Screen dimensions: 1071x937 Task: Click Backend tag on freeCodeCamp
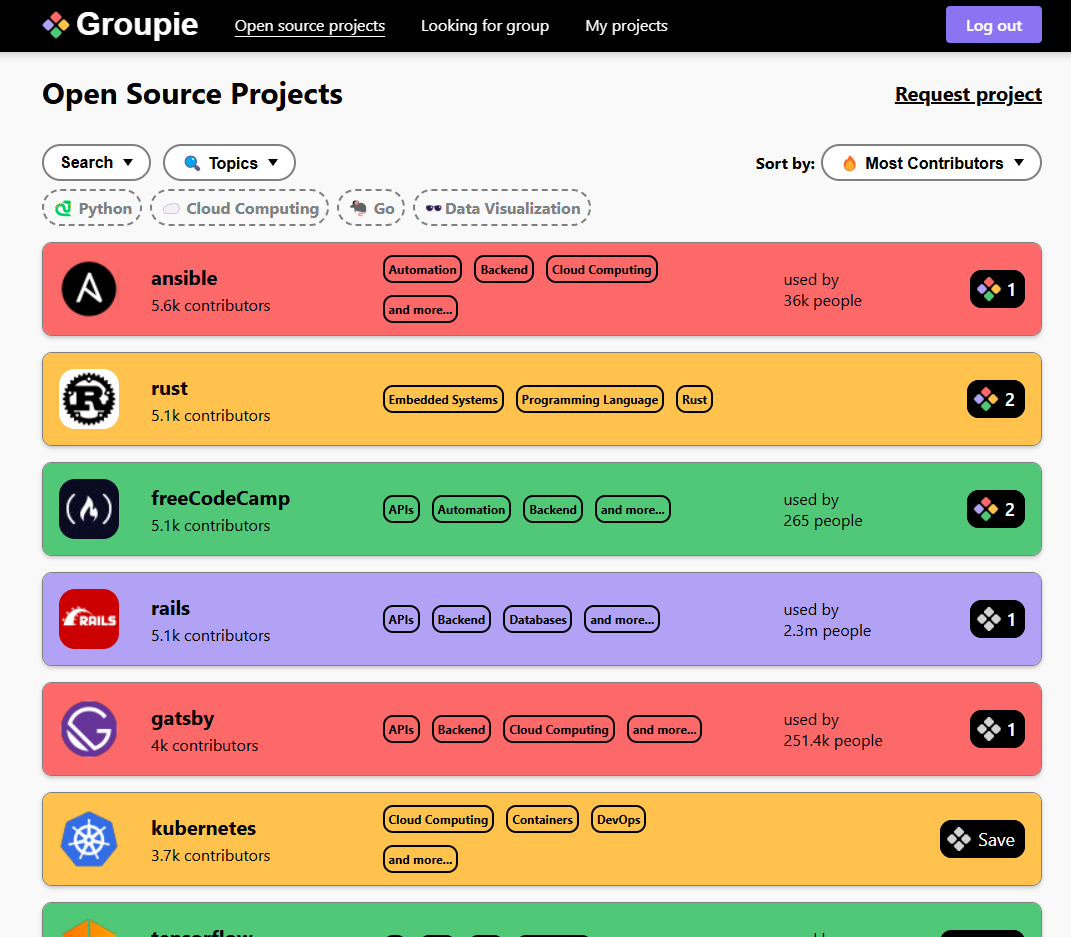[553, 509]
